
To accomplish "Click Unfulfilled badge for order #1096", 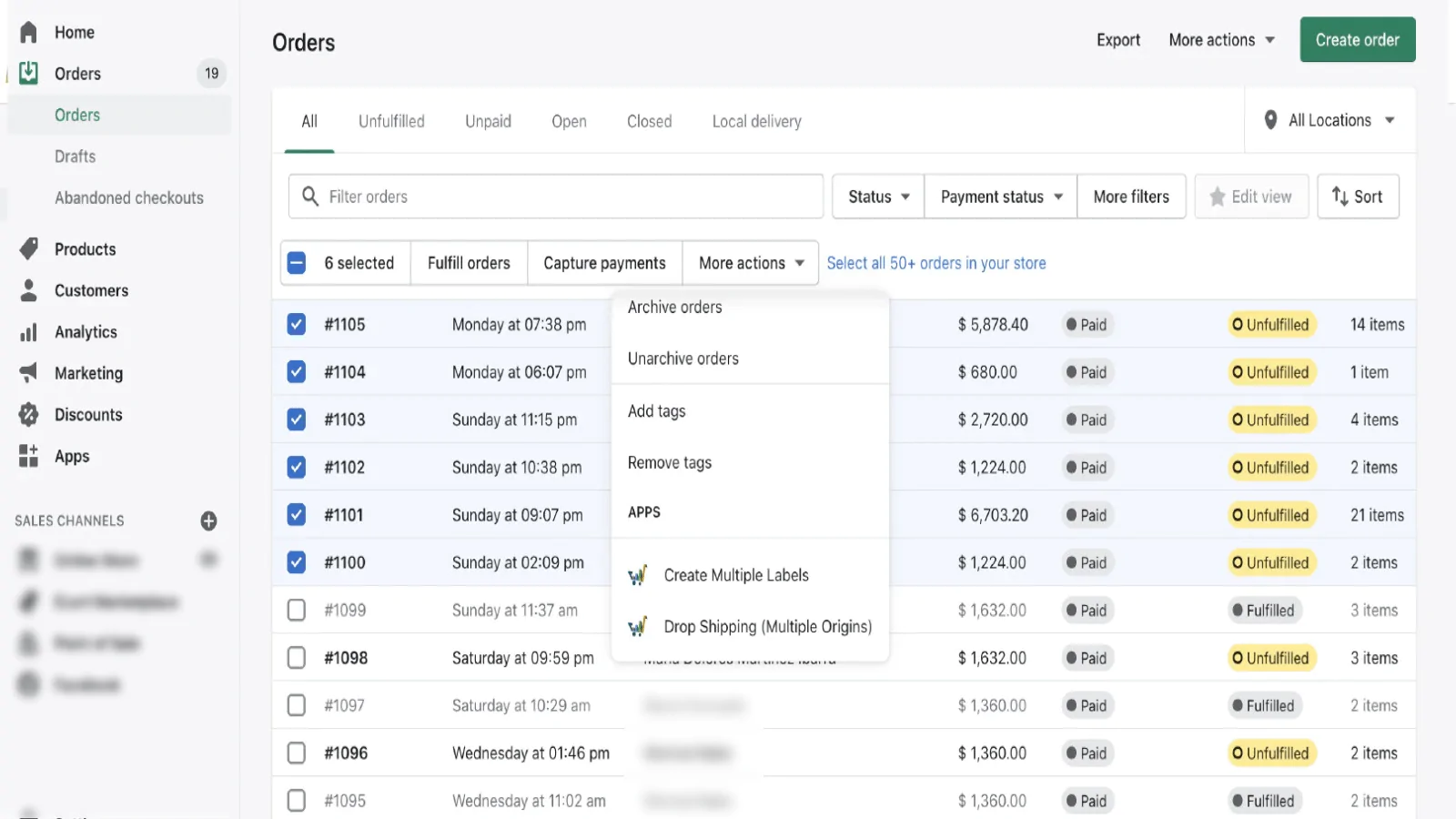I will [1271, 753].
